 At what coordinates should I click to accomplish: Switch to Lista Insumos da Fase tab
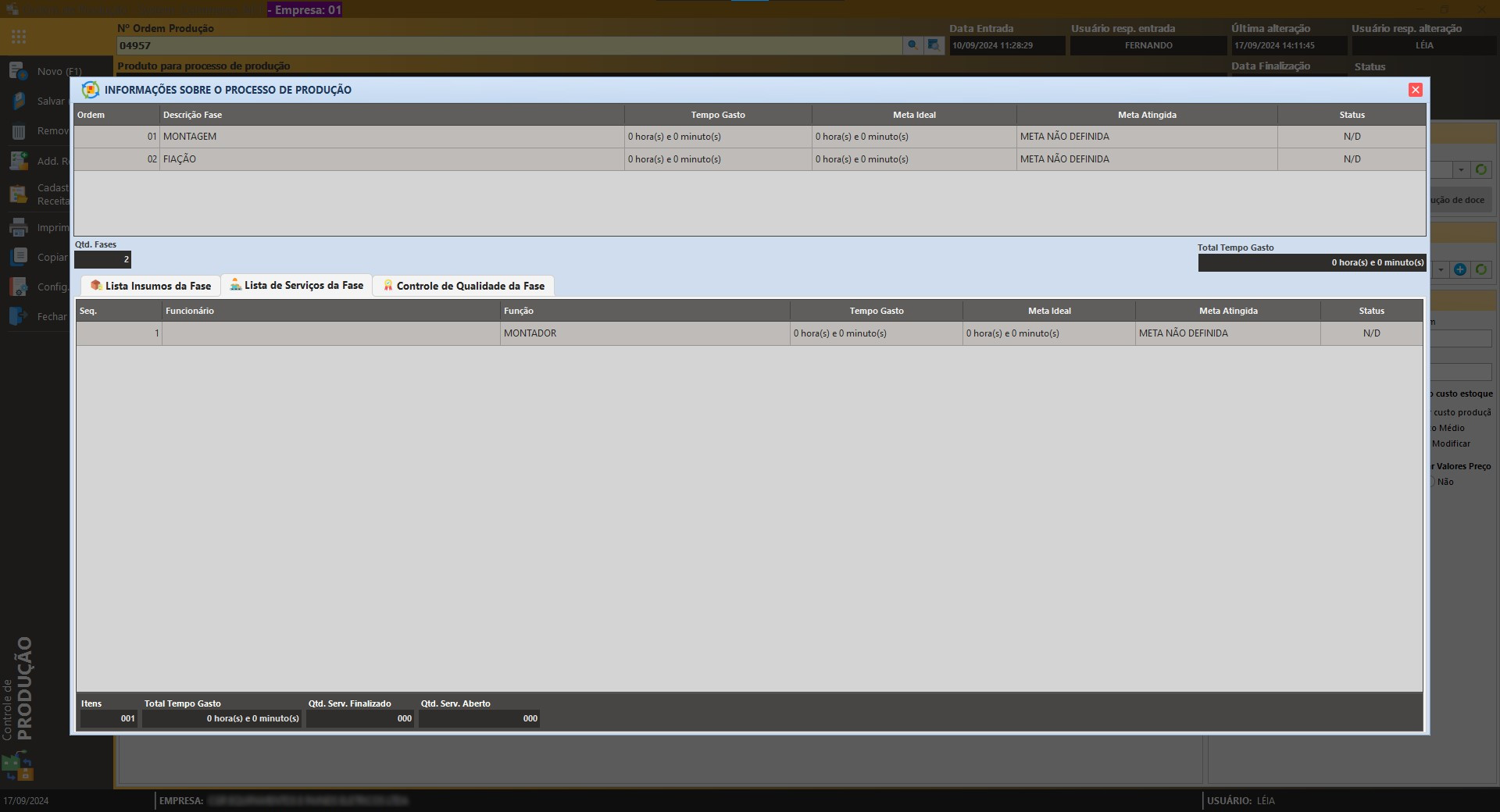tap(151, 286)
